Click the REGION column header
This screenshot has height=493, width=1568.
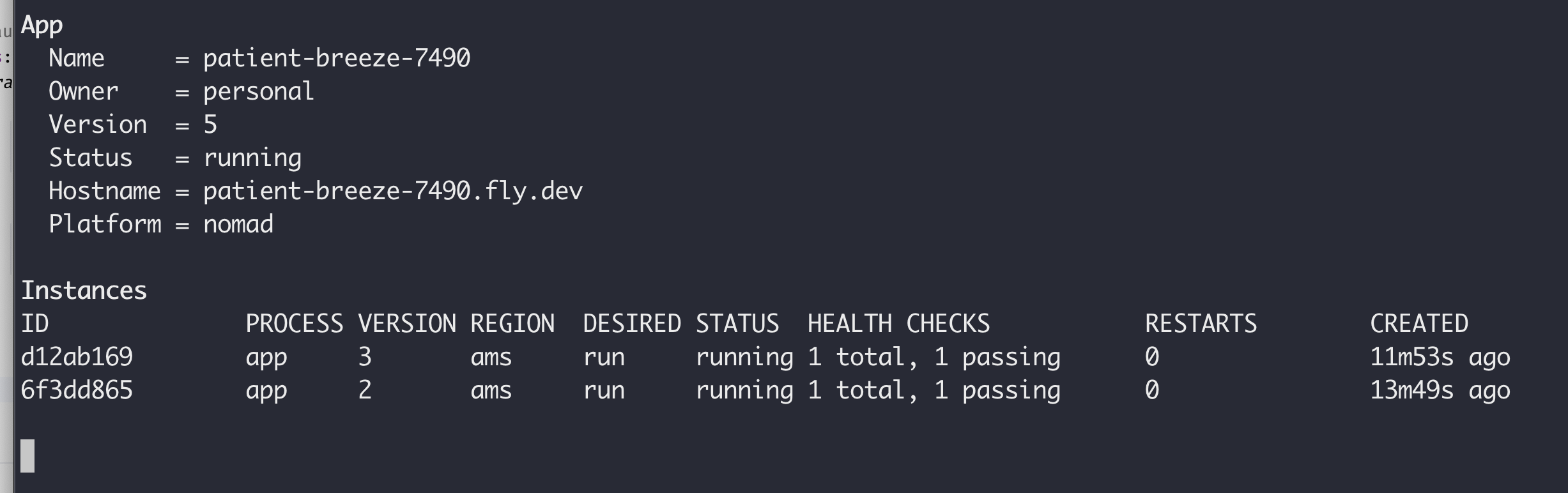coord(512,324)
